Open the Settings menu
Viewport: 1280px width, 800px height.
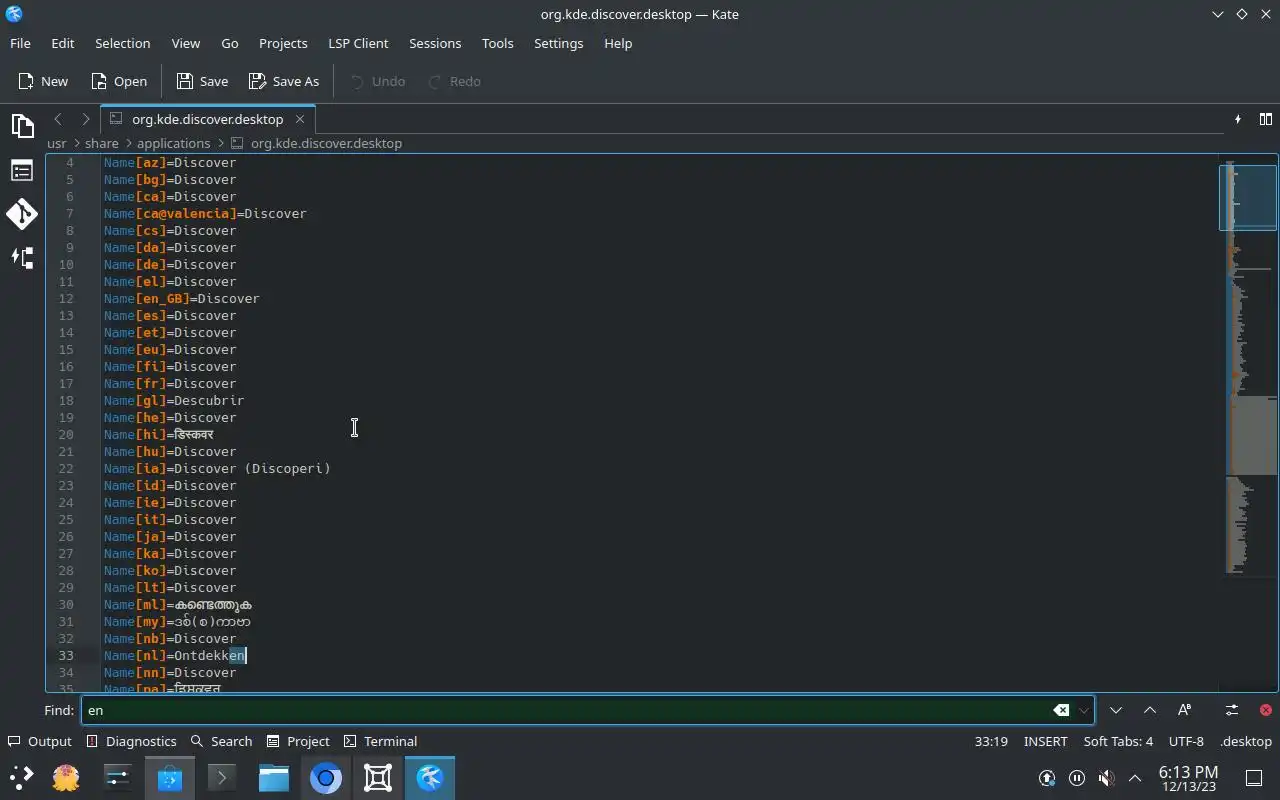tap(558, 43)
